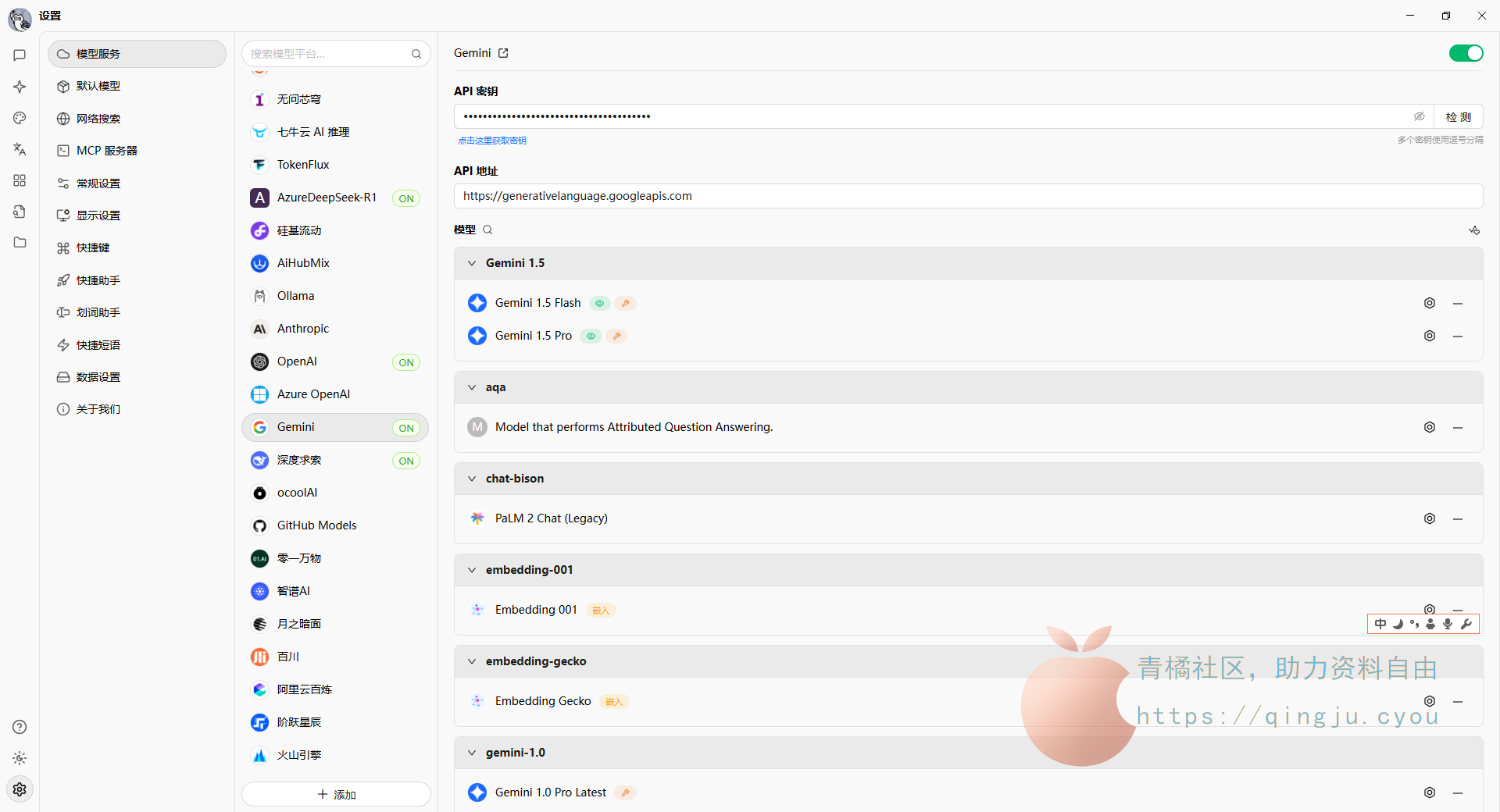This screenshot has height=812, width=1500.
Task: Open 常规设置 settings section
Action: click(137, 183)
